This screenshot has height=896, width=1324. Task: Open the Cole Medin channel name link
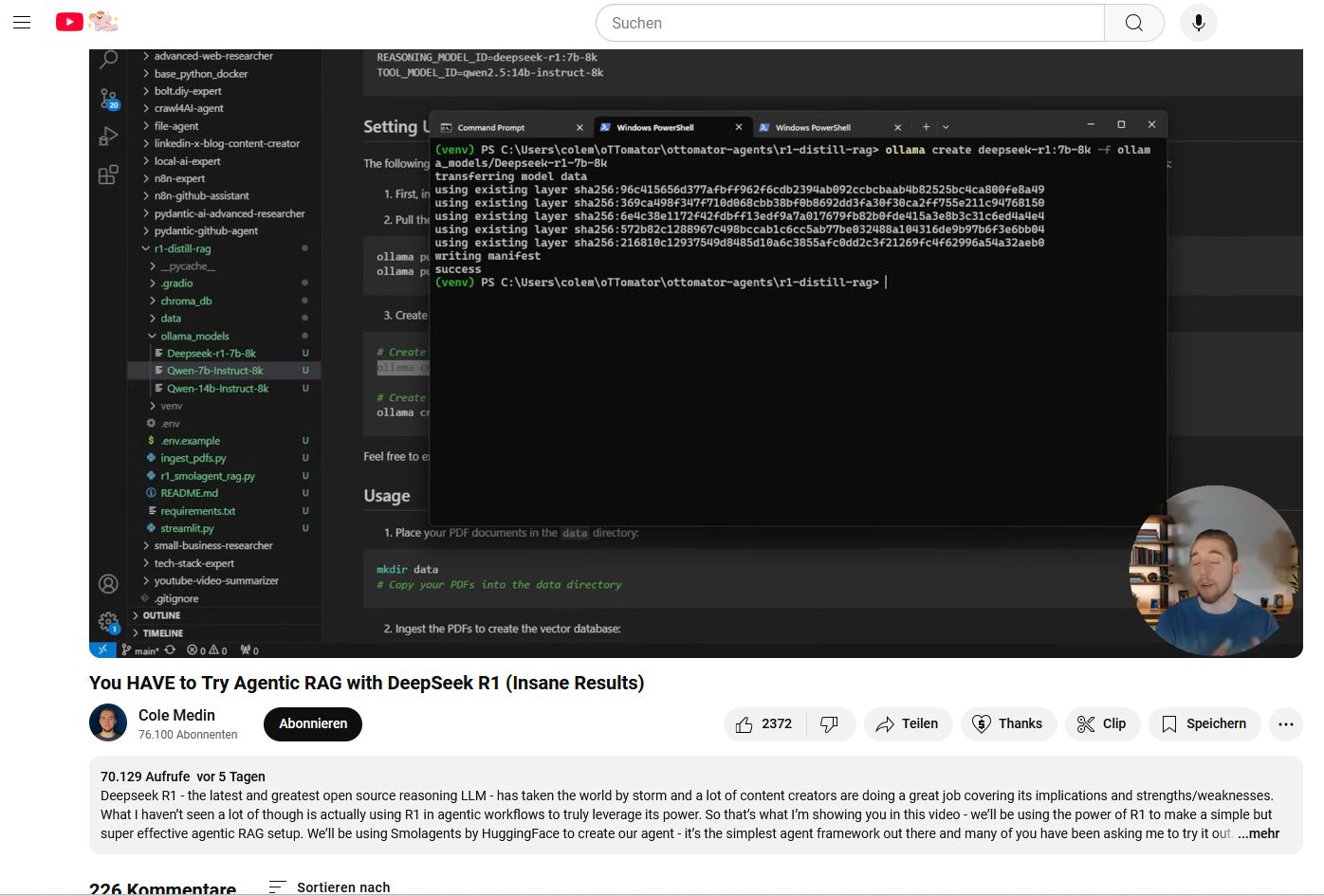[x=176, y=715]
